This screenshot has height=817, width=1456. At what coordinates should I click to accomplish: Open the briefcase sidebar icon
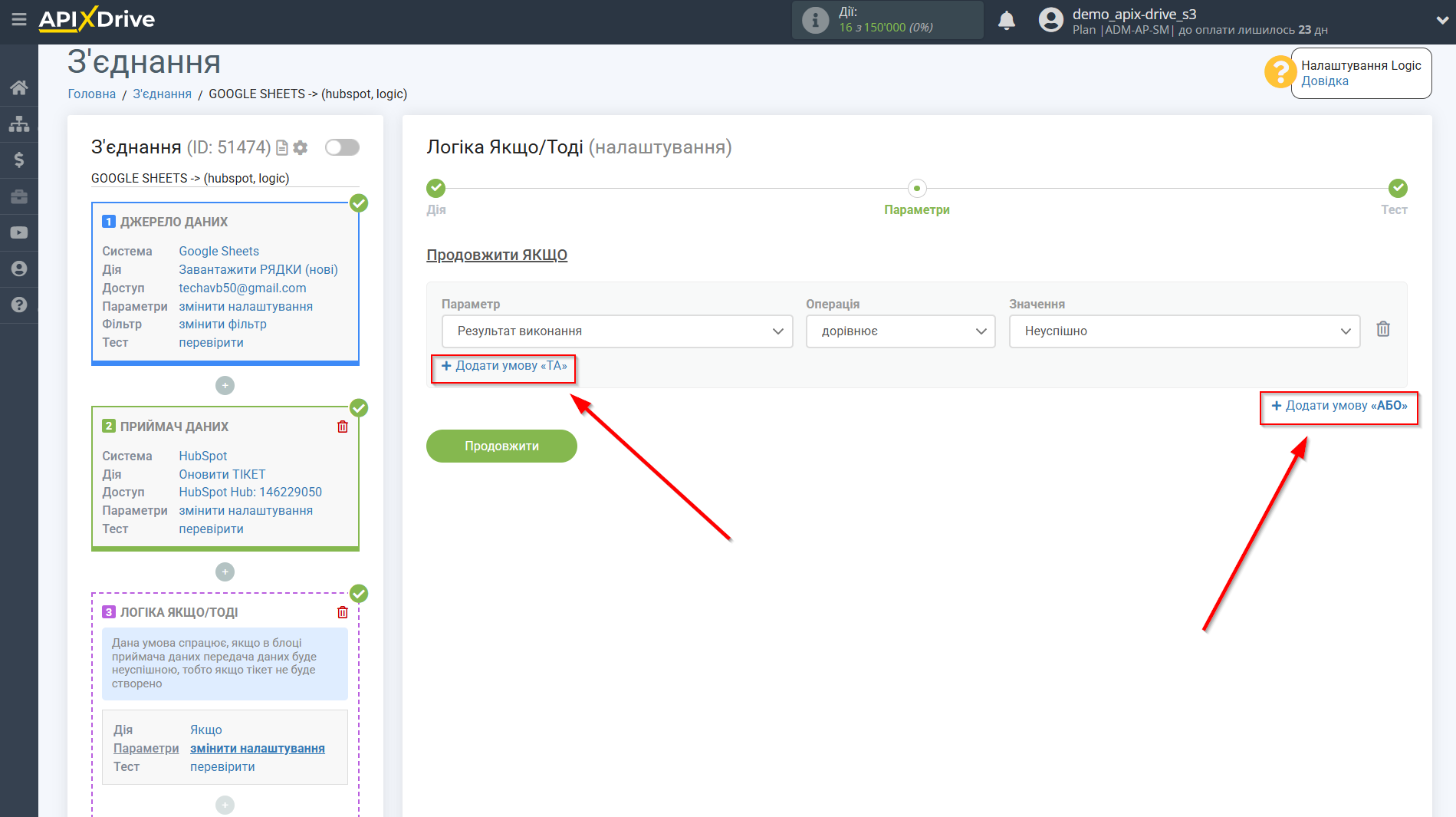pos(19,196)
